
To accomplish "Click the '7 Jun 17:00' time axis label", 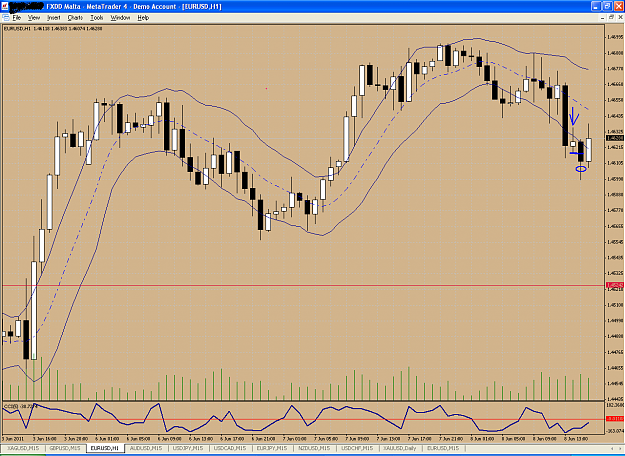I will pos(420,438).
